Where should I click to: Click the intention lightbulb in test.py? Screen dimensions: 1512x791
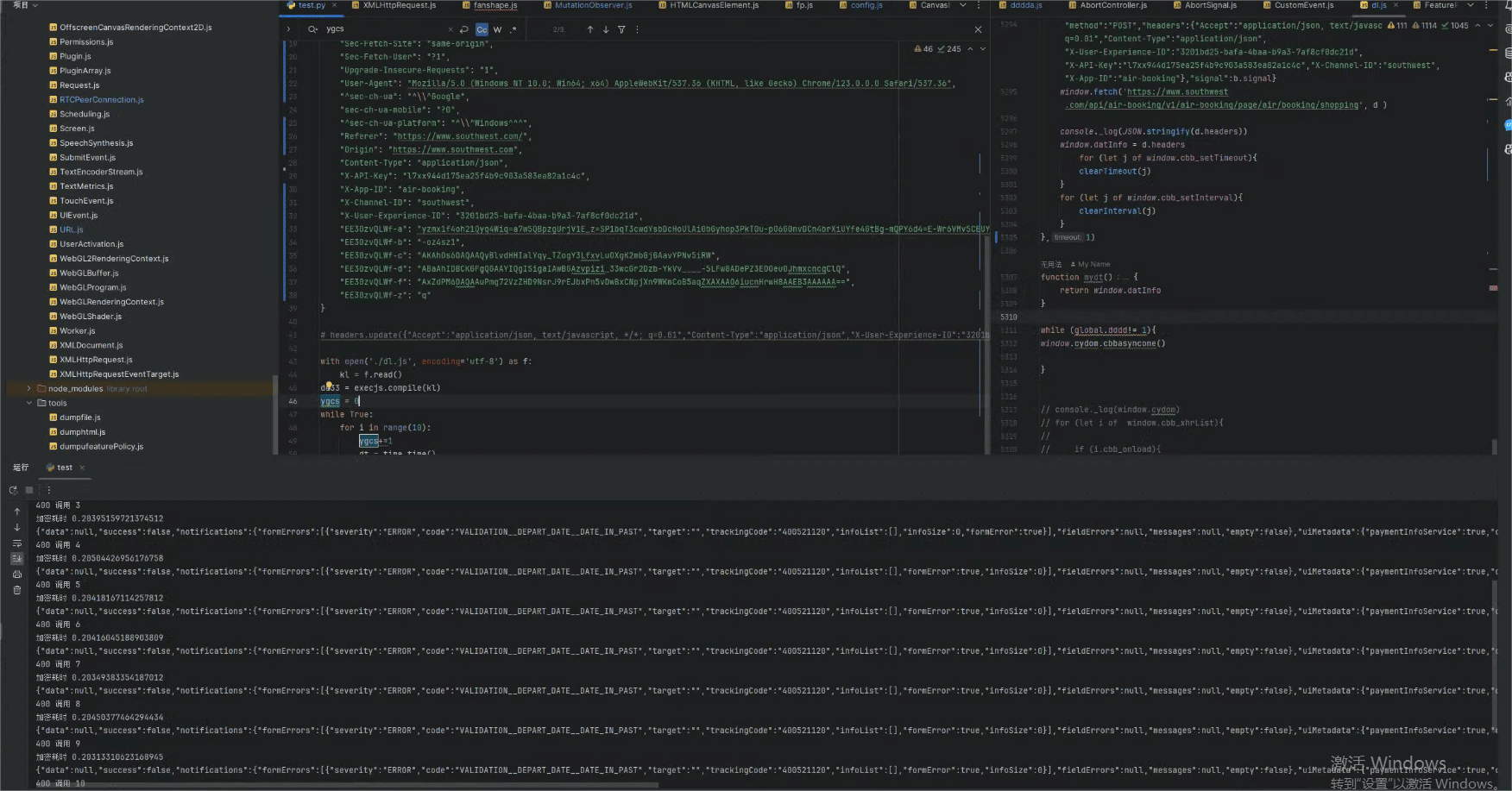[329, 386]
